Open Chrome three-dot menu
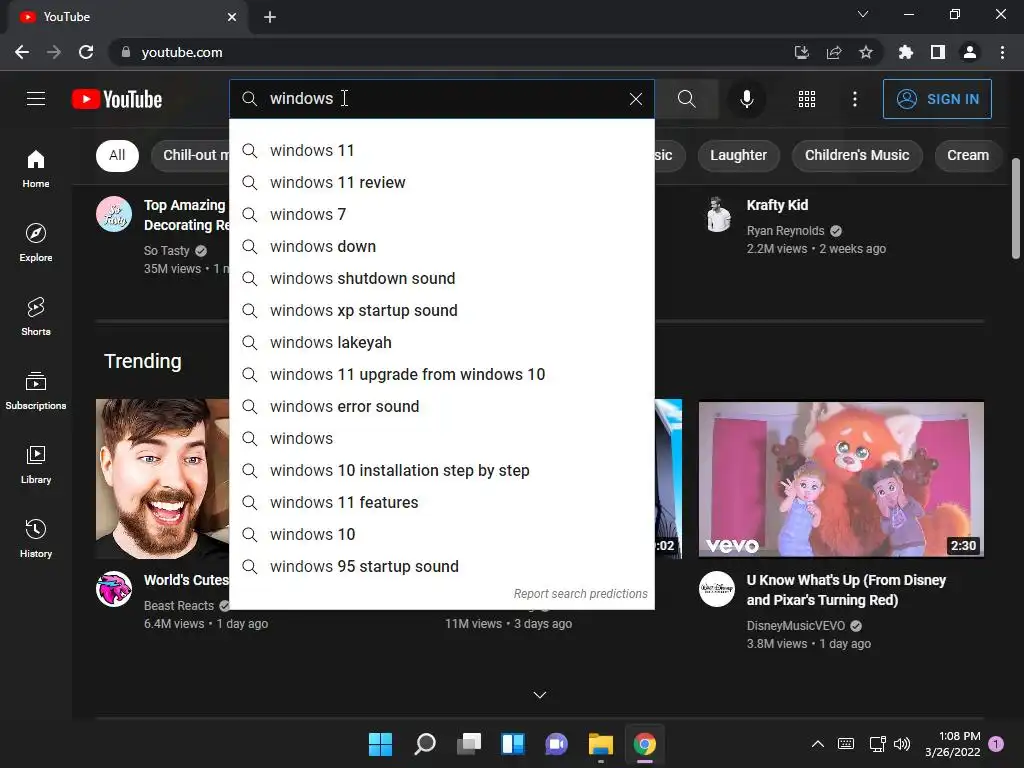Viewport: 1024px width, 768px height. tap(1002, 52)
